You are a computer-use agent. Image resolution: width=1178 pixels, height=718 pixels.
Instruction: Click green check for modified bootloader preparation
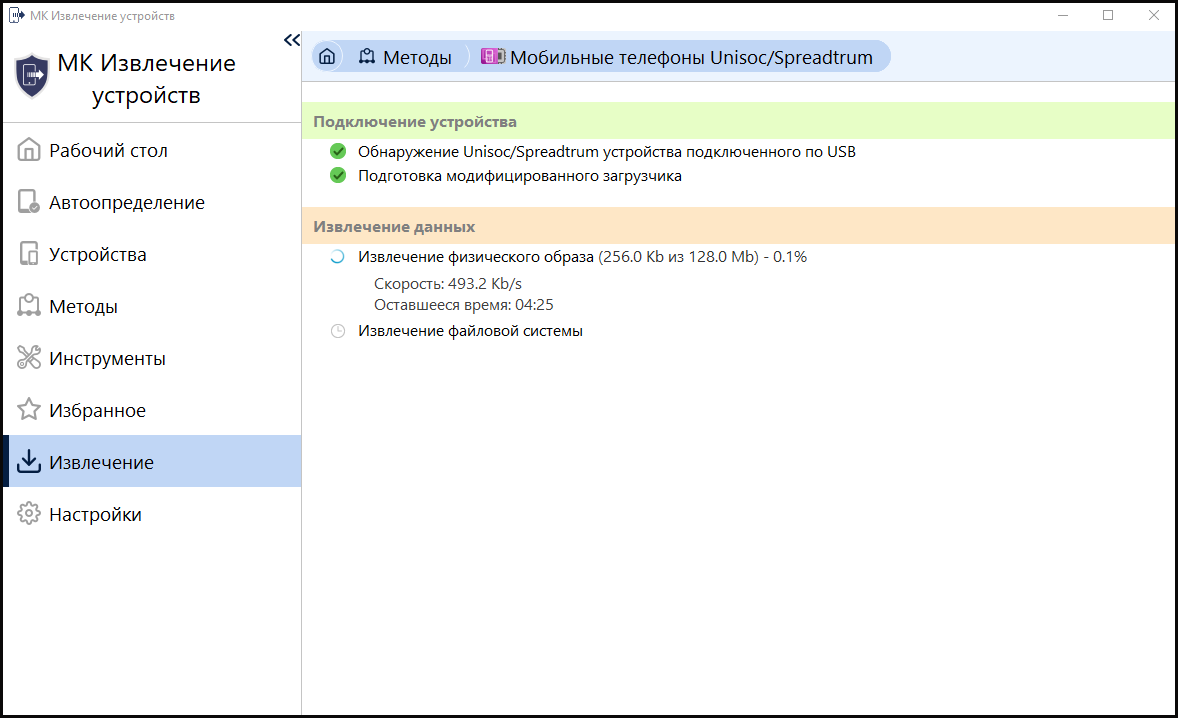(x=338, y=176)
